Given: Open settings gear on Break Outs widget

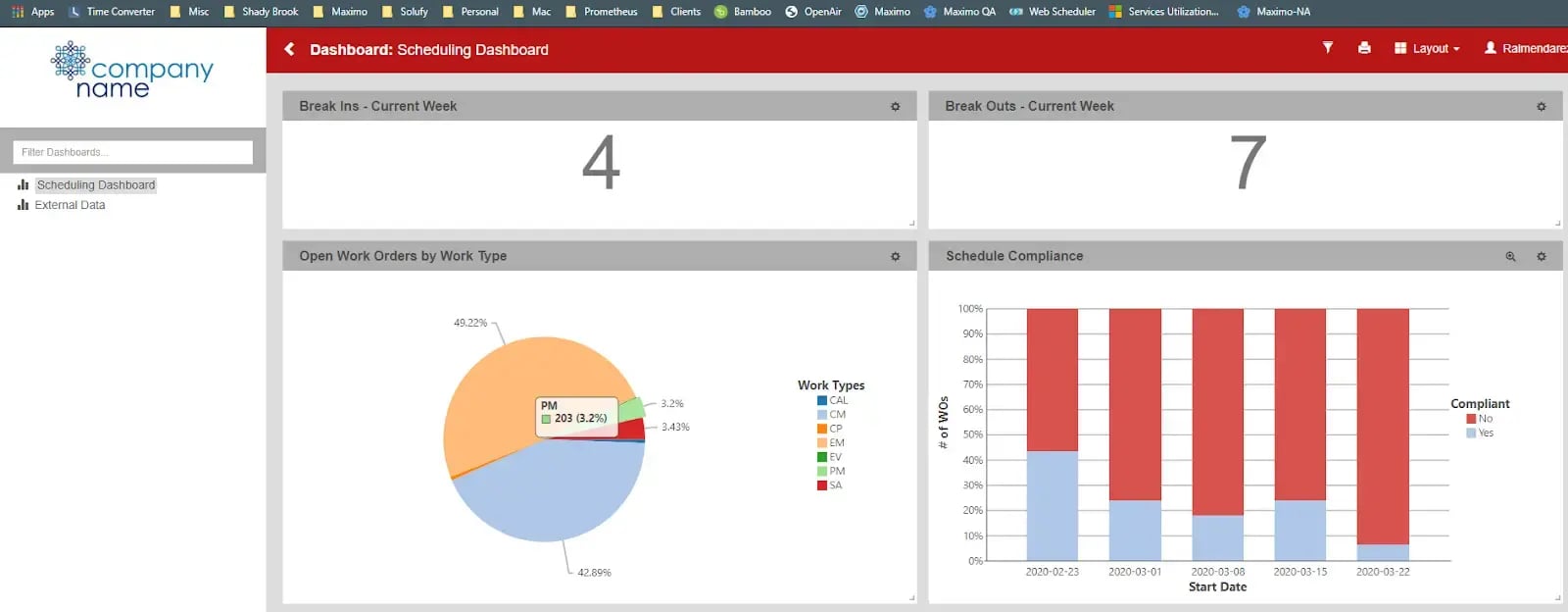Looking at the screenshot, I should [x=1541, y=107].
